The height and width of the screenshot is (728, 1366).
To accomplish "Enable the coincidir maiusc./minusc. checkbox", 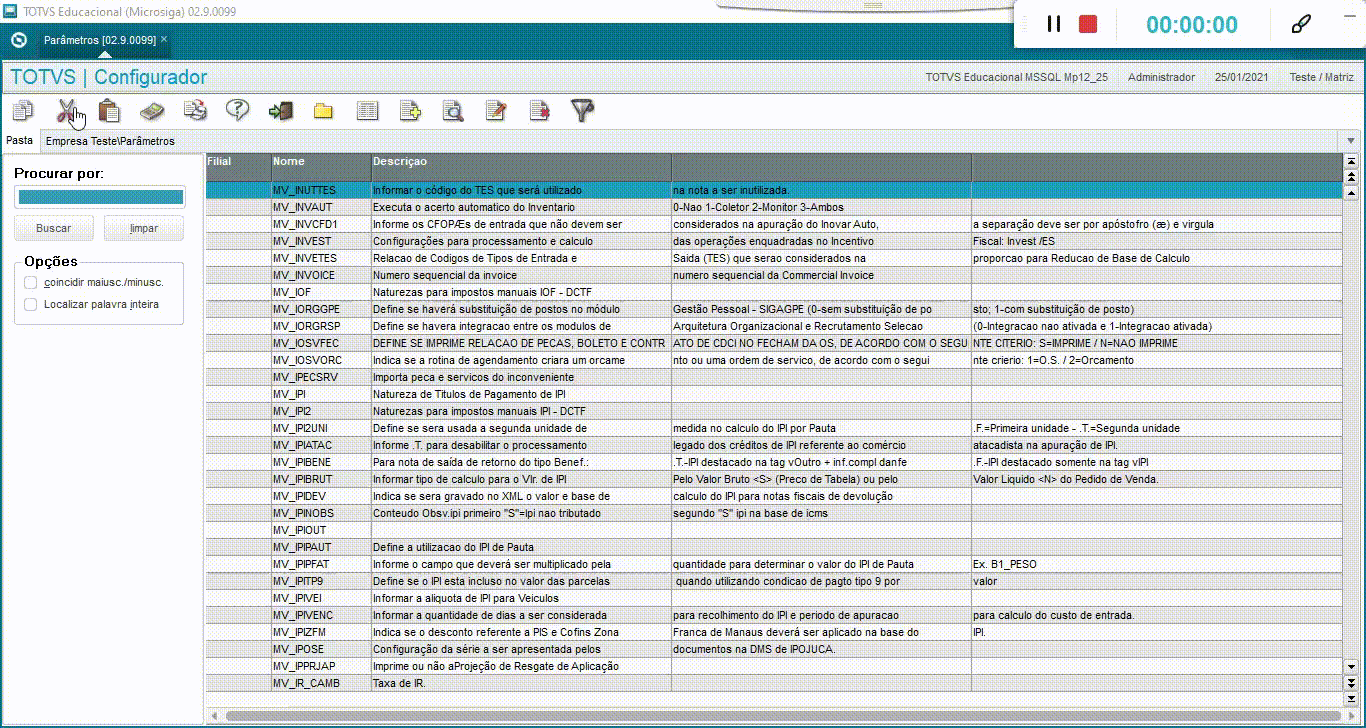I will point(31,282).
